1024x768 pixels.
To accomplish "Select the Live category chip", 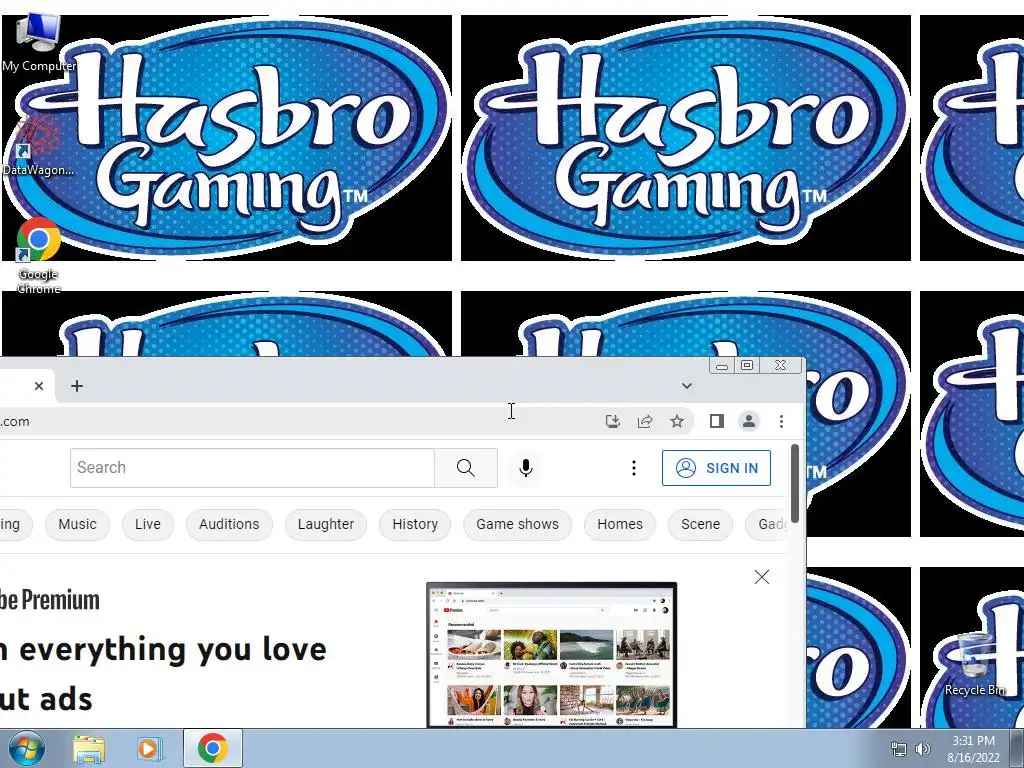I will [148, 524].
